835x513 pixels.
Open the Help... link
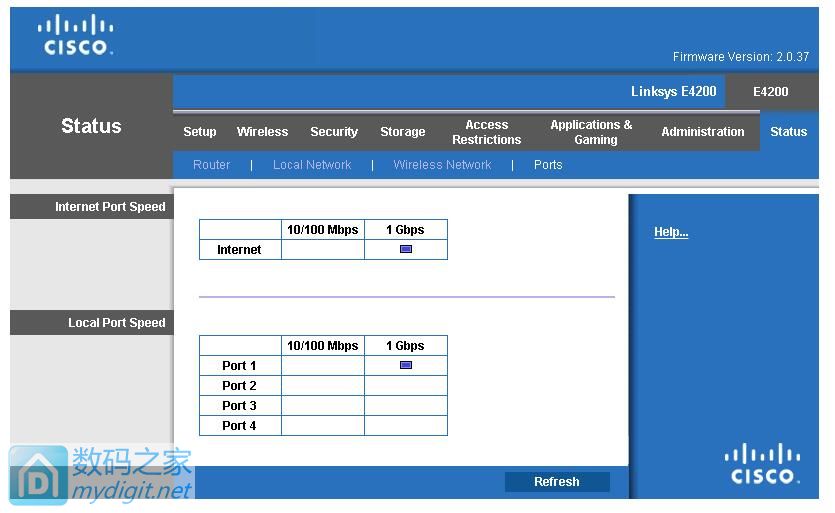tap(671, 232)
